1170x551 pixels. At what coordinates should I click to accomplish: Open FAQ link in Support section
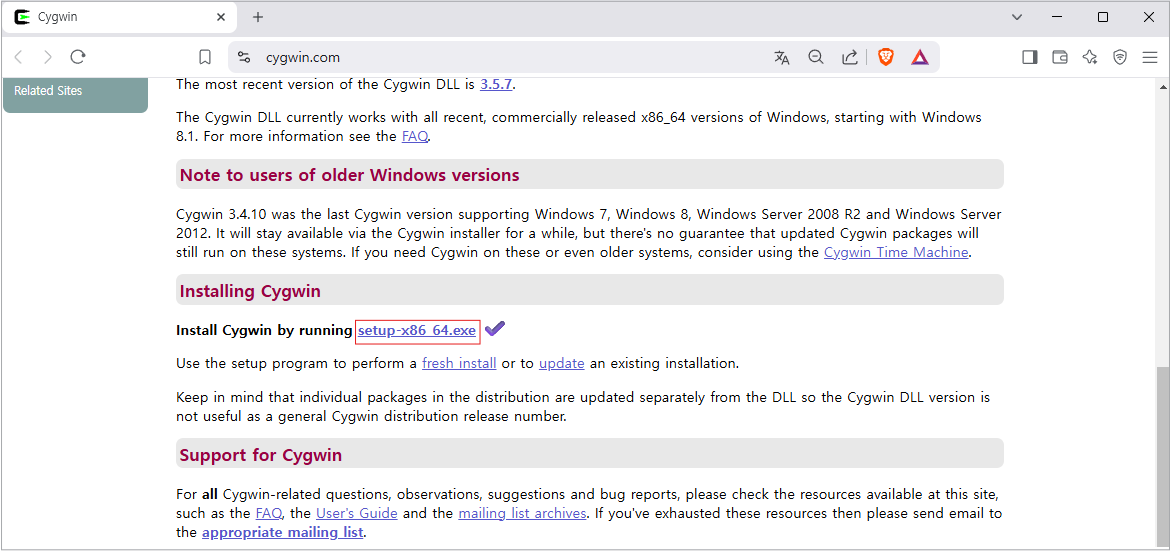(269, 514)
